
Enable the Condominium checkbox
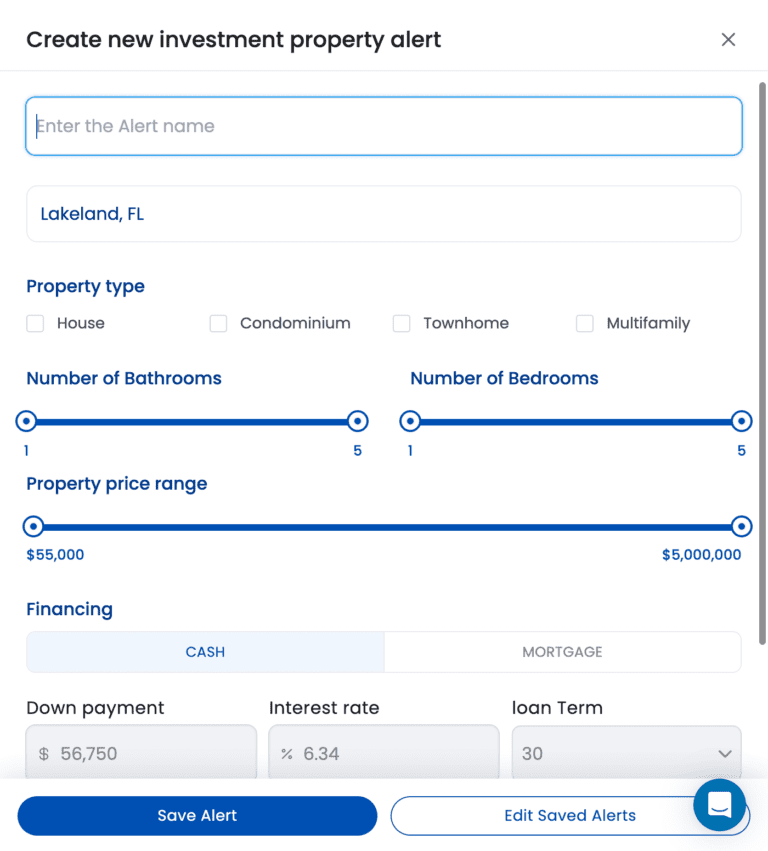click(219, 323)
